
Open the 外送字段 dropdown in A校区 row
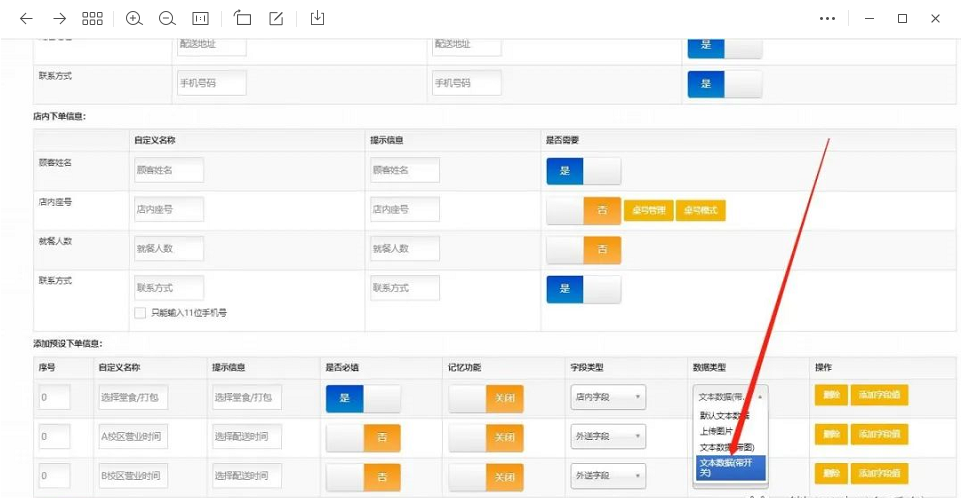pos(608,436)
